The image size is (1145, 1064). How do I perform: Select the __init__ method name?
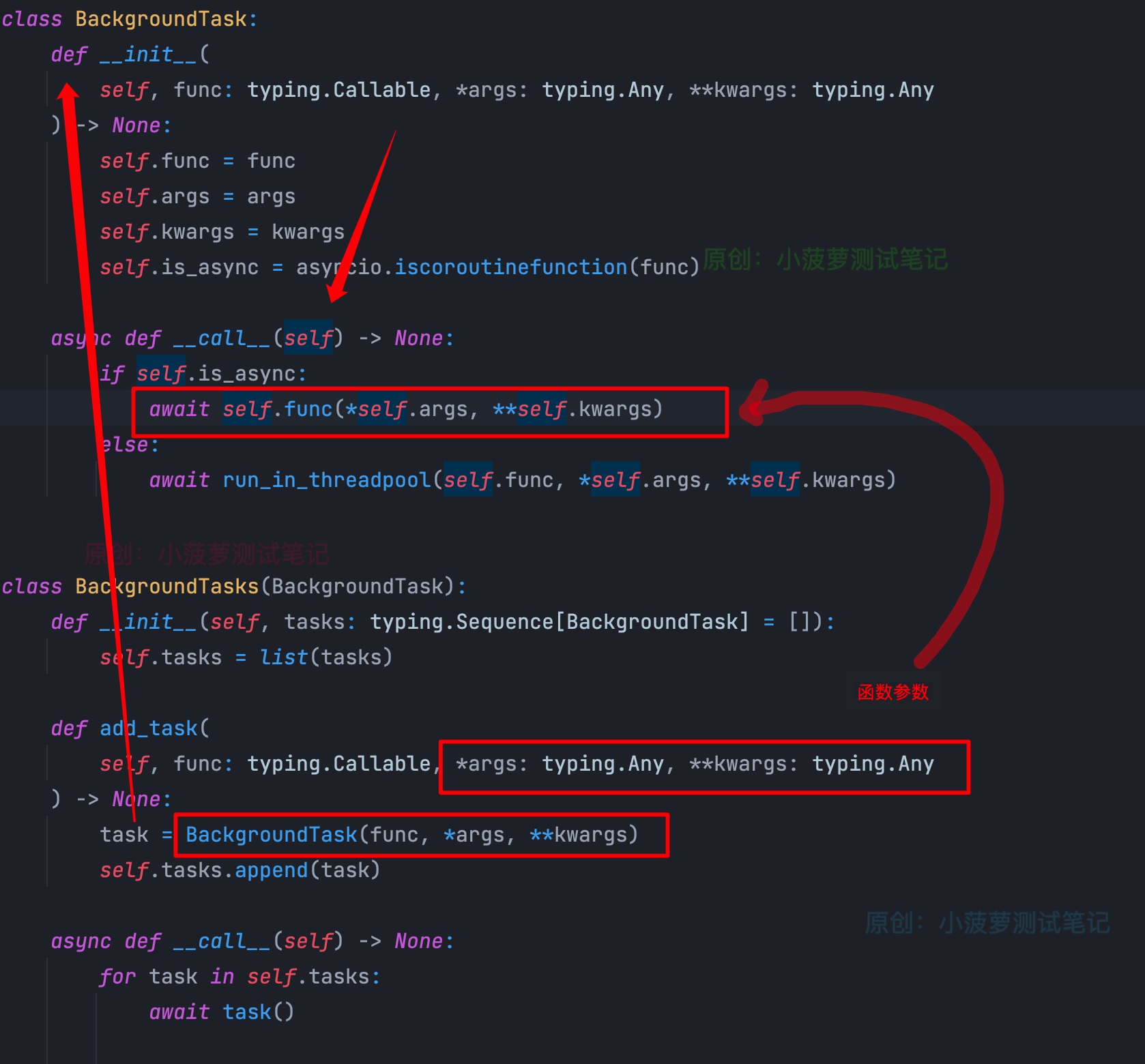coord(147,54)
